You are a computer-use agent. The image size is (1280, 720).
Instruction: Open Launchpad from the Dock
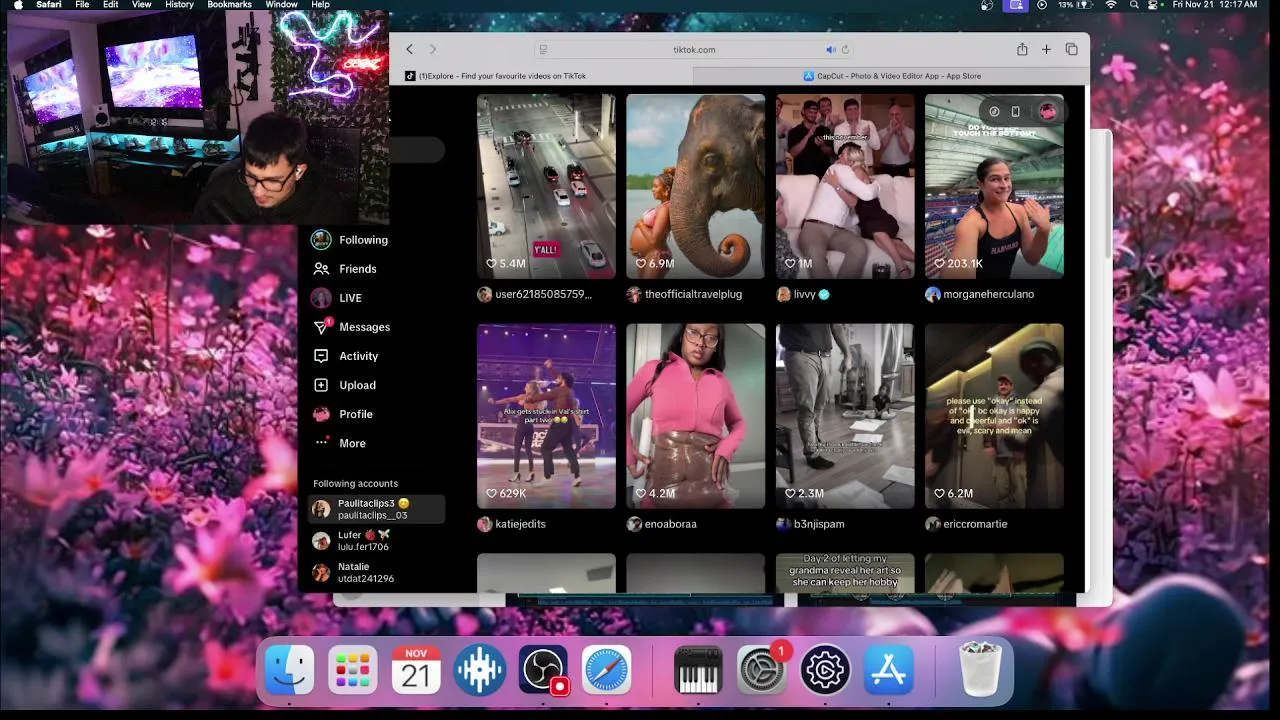click(x=352, y=669)
